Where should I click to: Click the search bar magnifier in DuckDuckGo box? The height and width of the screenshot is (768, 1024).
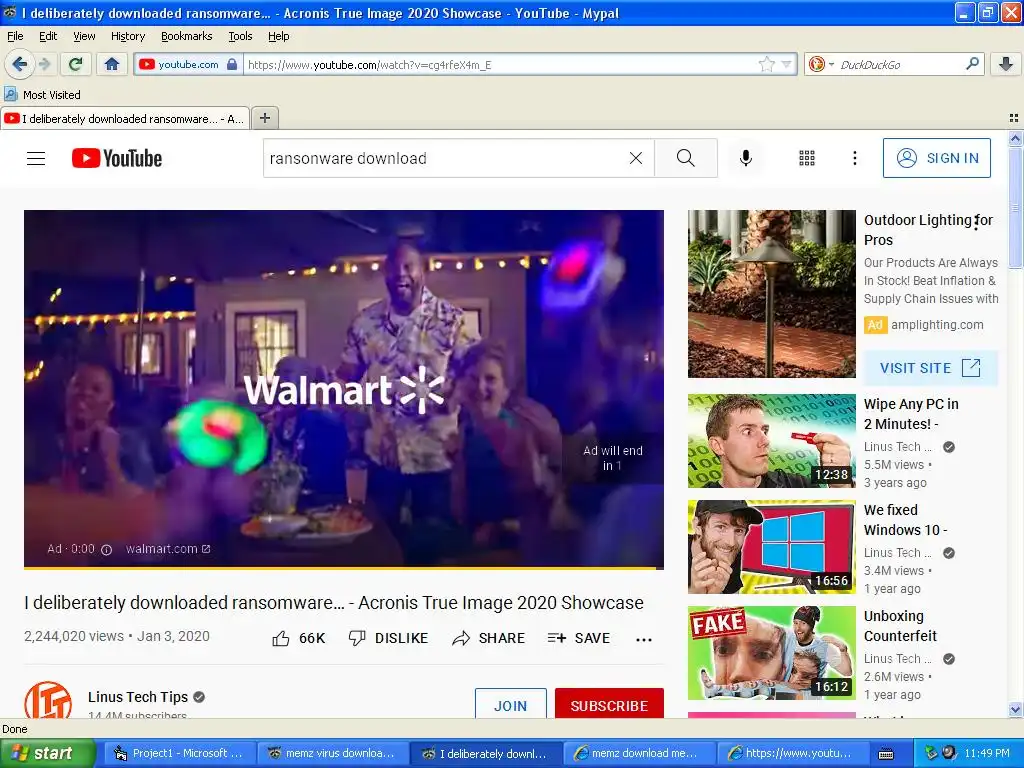(972, 63)
